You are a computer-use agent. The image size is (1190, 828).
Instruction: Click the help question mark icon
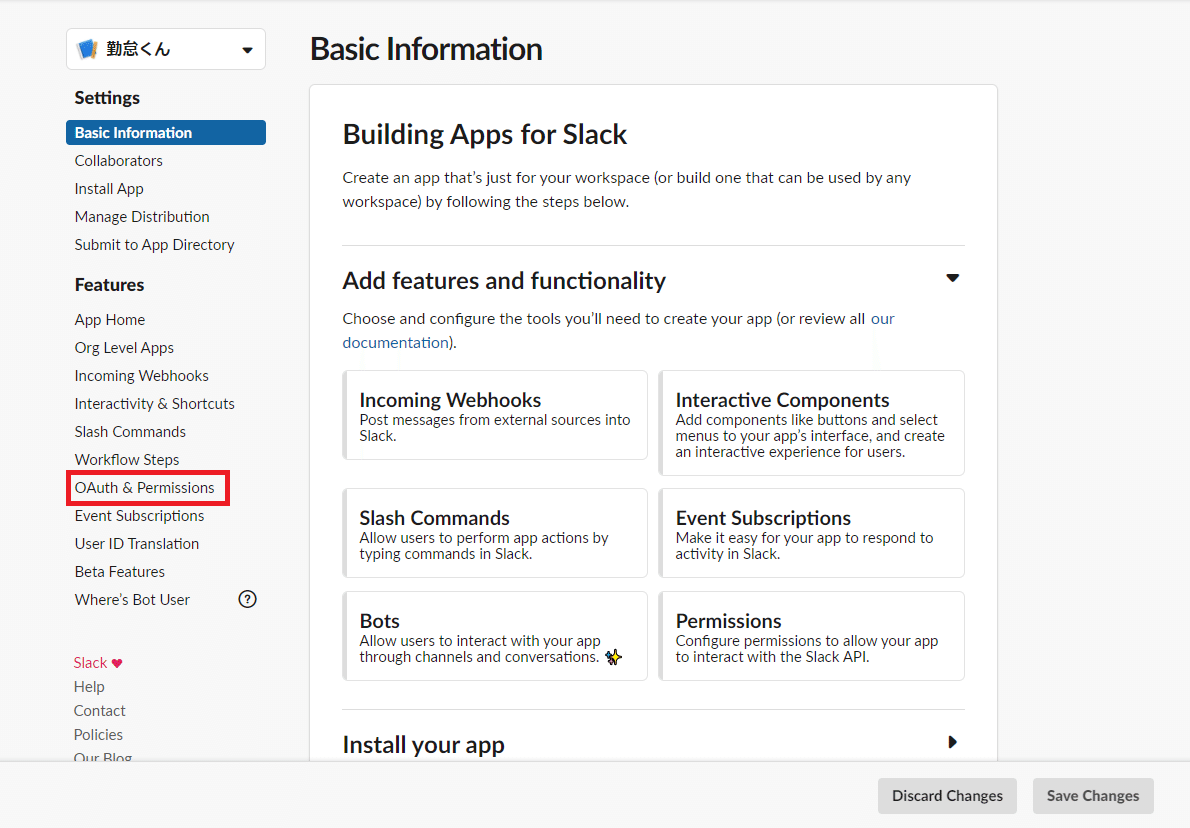pos(248,600)
